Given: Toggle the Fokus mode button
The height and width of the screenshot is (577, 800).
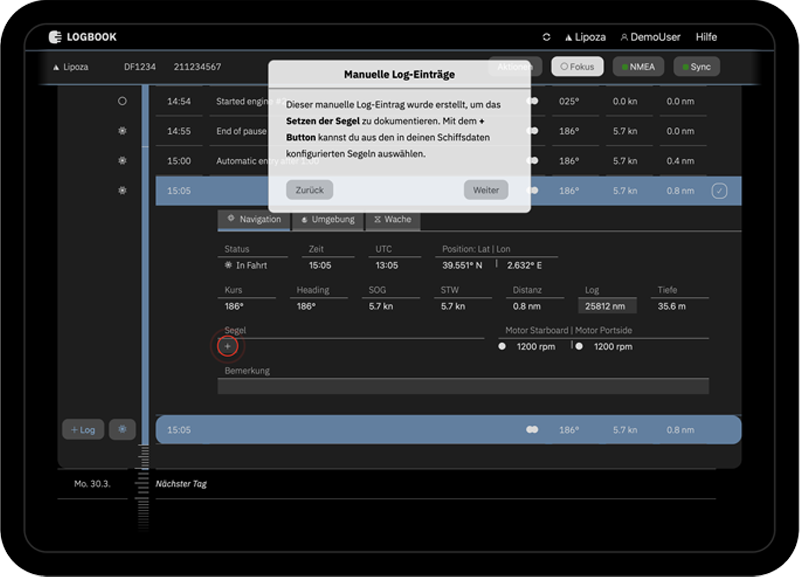Looking at the screenshot, I should point(576,67).
